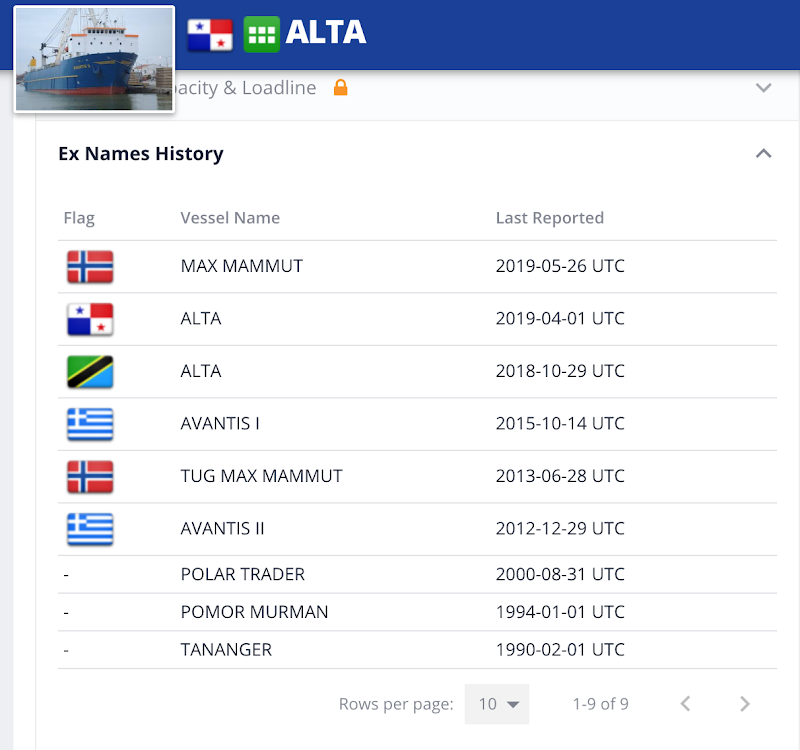800x750 pixels.
Task: Click the Greek flag beside AVANTIS I
Action: (90, 424)
